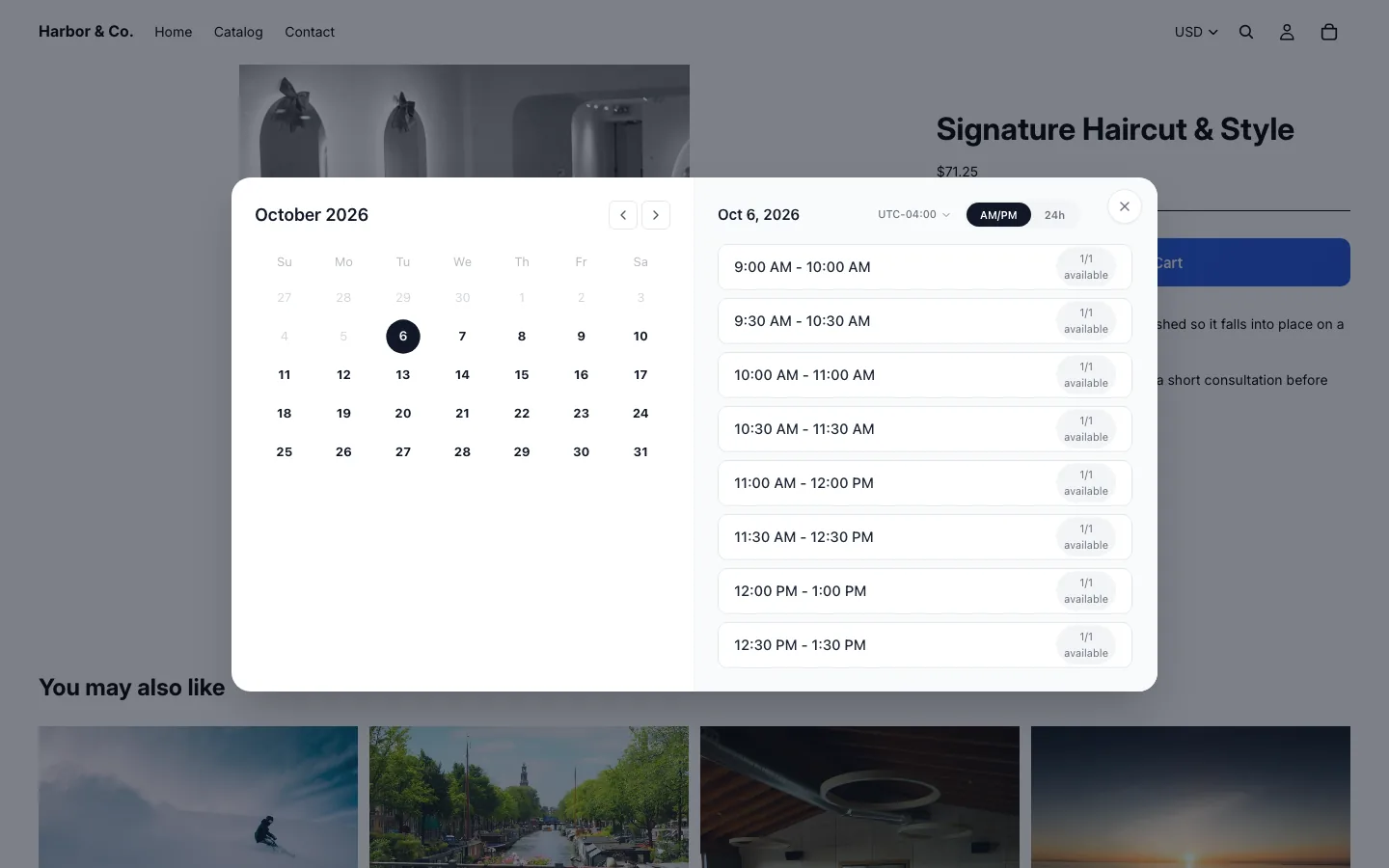Select the 12:00 PM - 1:00 PM slot
The width and height of the screenshot is (1389, 868).
(925, 591)
